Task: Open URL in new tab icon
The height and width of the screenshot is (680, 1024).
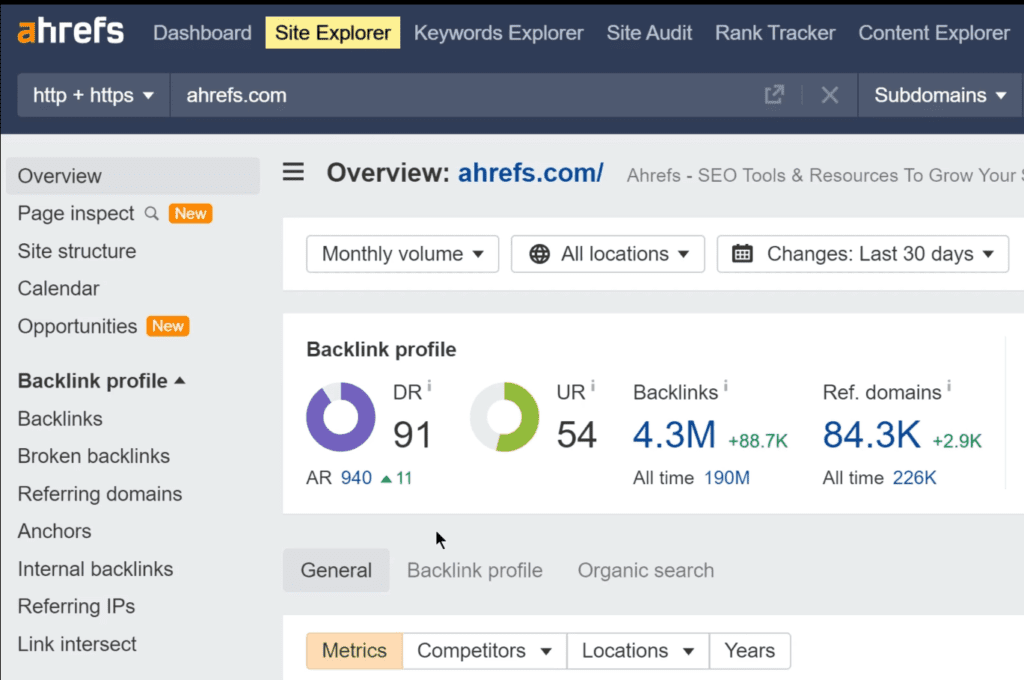Action: point(774,95)
